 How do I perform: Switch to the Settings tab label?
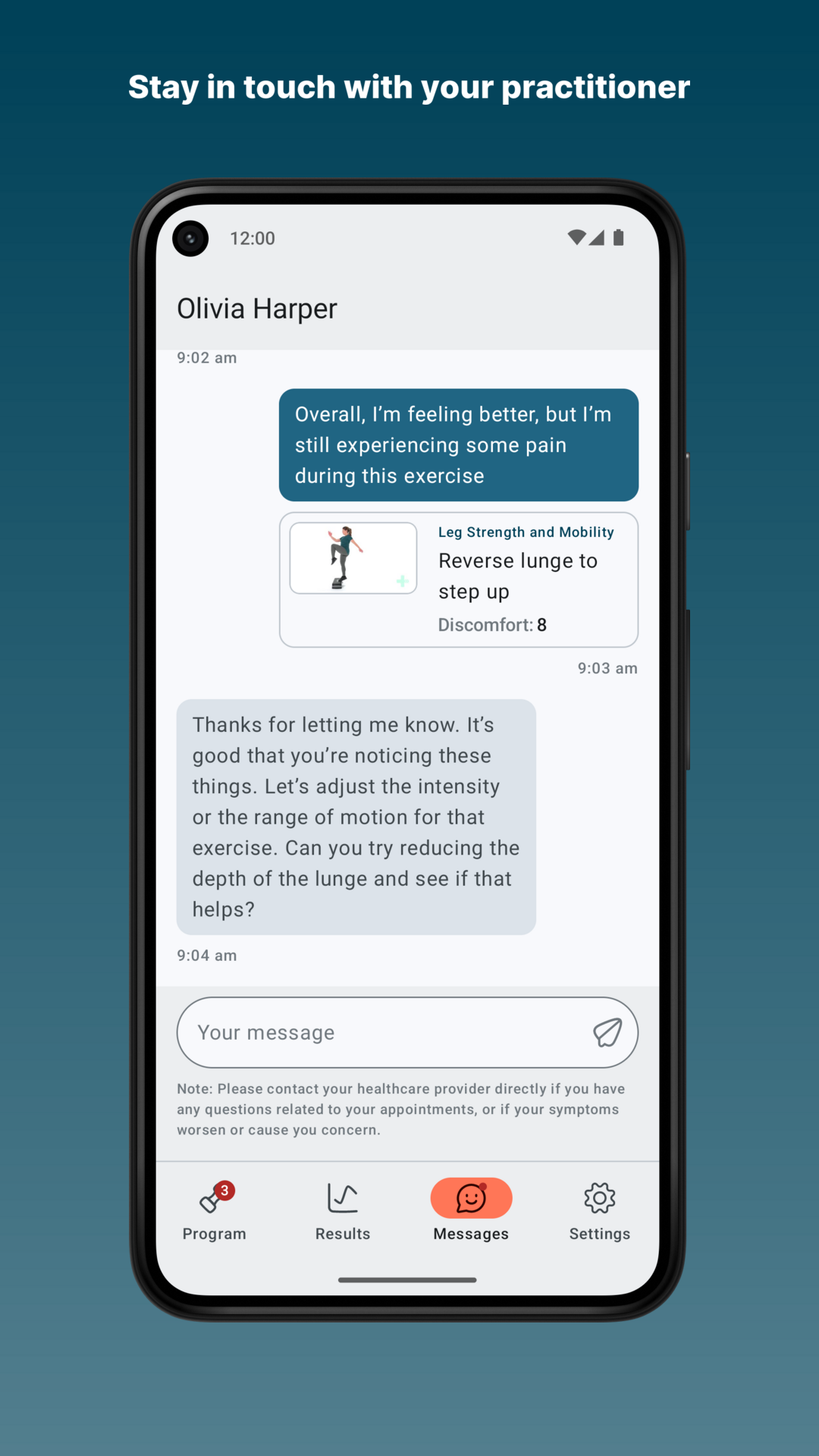(x=600, y=1234)
